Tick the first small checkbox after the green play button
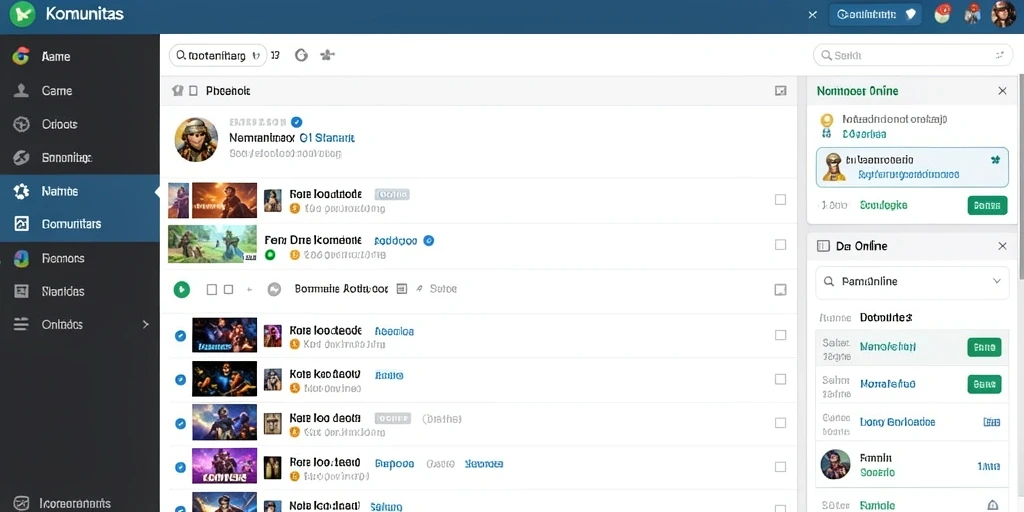 coord(212,289)
